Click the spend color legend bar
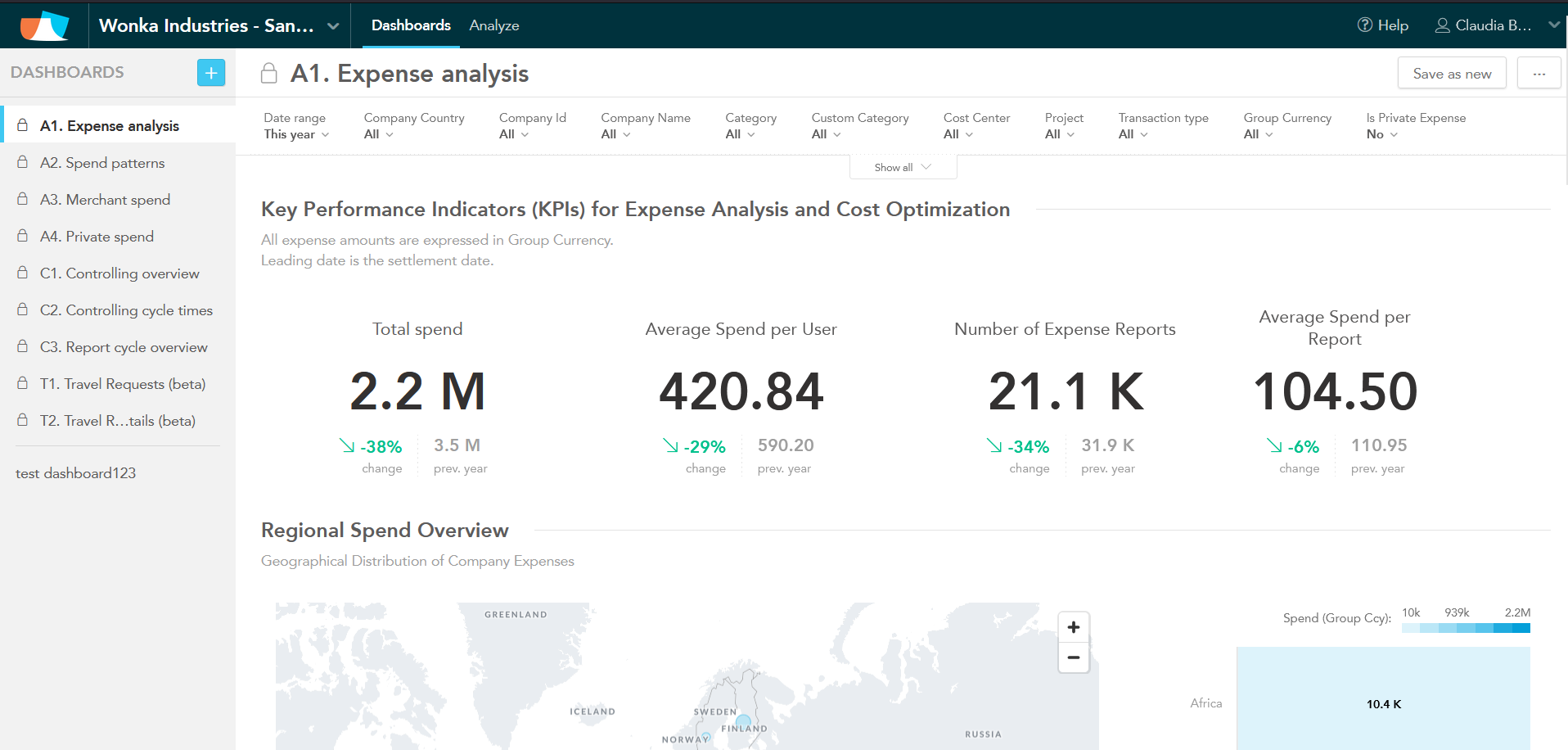Viewport: 1568px width, 750px height. pyautogui.click(x=1465, y=628)
